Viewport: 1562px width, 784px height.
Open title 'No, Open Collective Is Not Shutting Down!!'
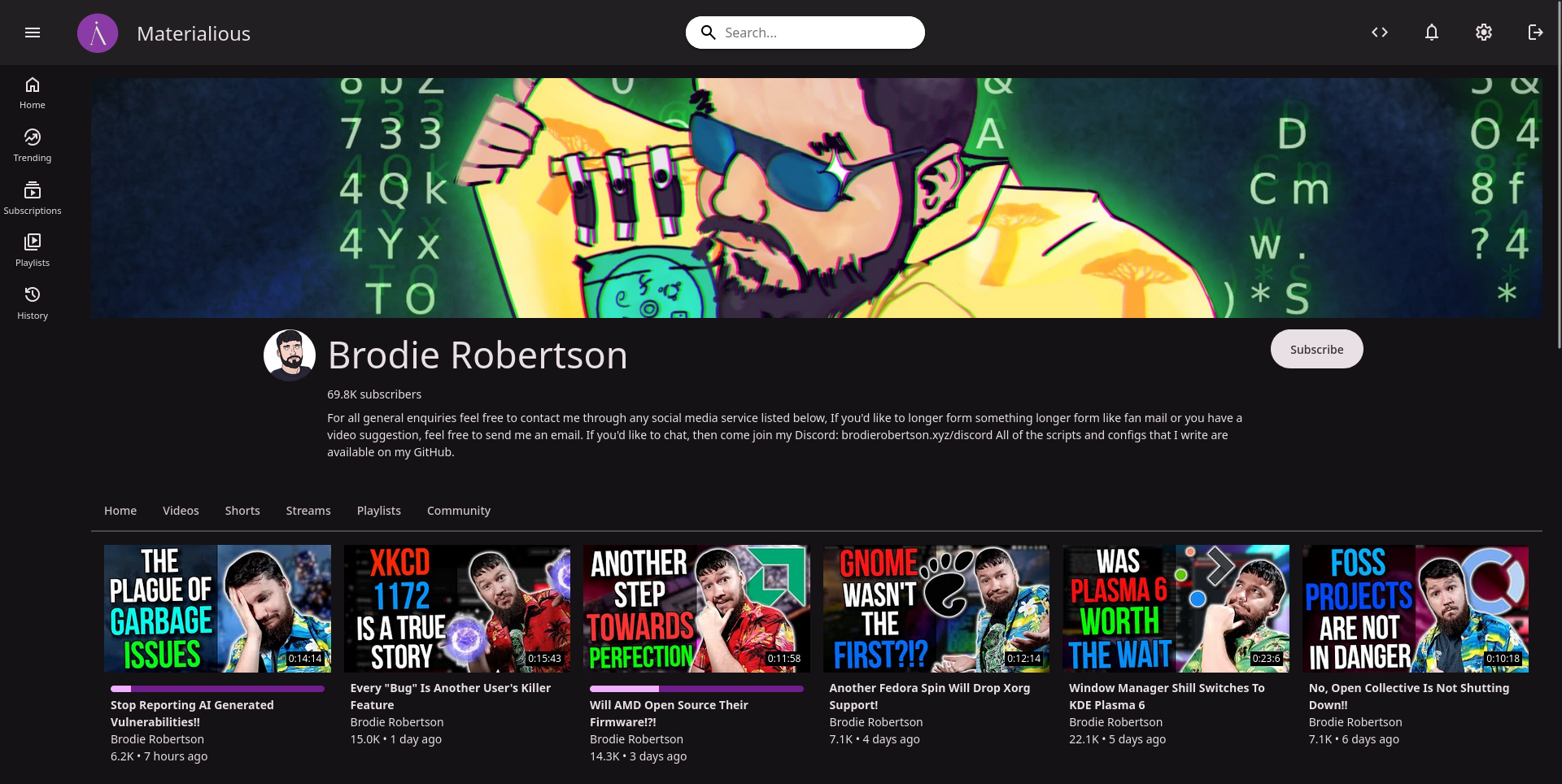[1409, 696]
